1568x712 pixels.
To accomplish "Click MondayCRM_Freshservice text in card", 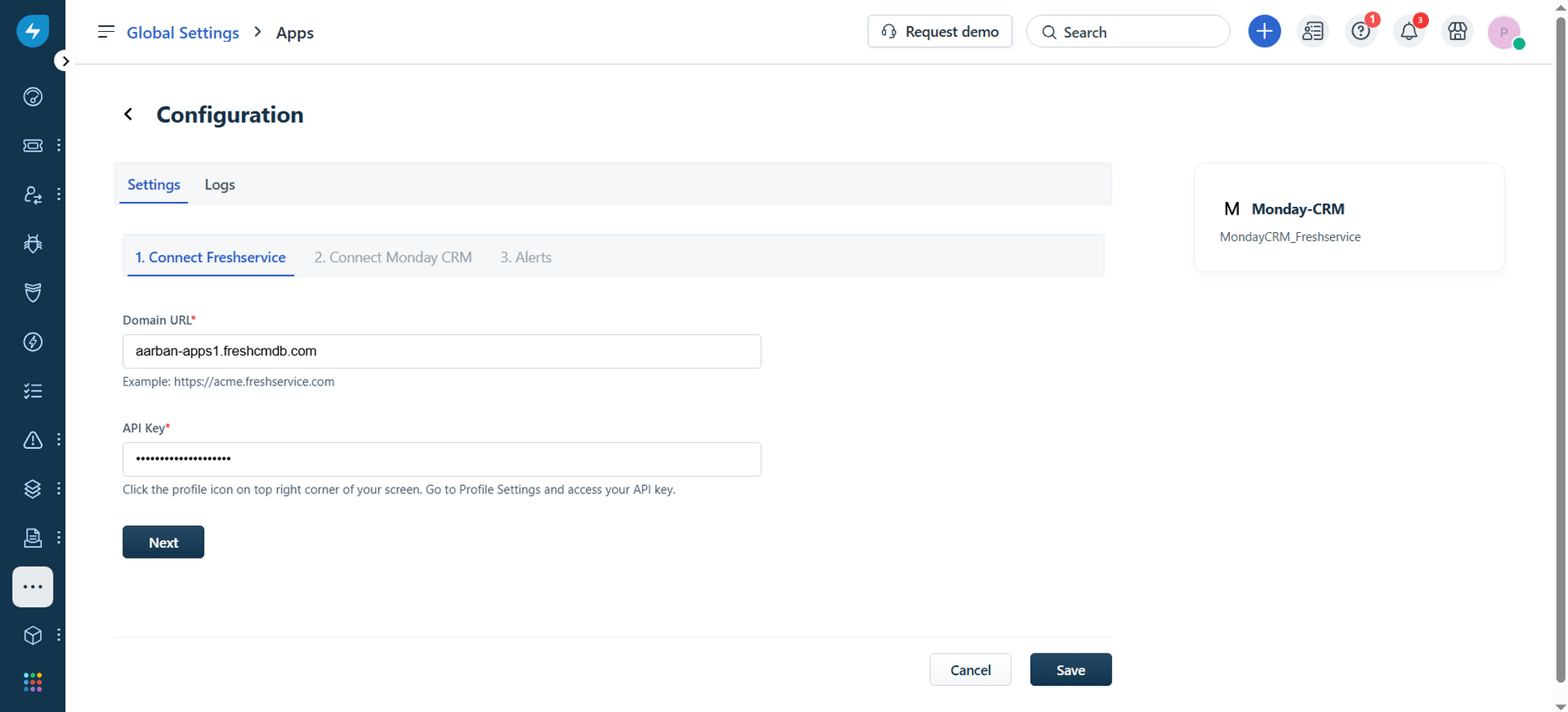I will click(1290, 237).
